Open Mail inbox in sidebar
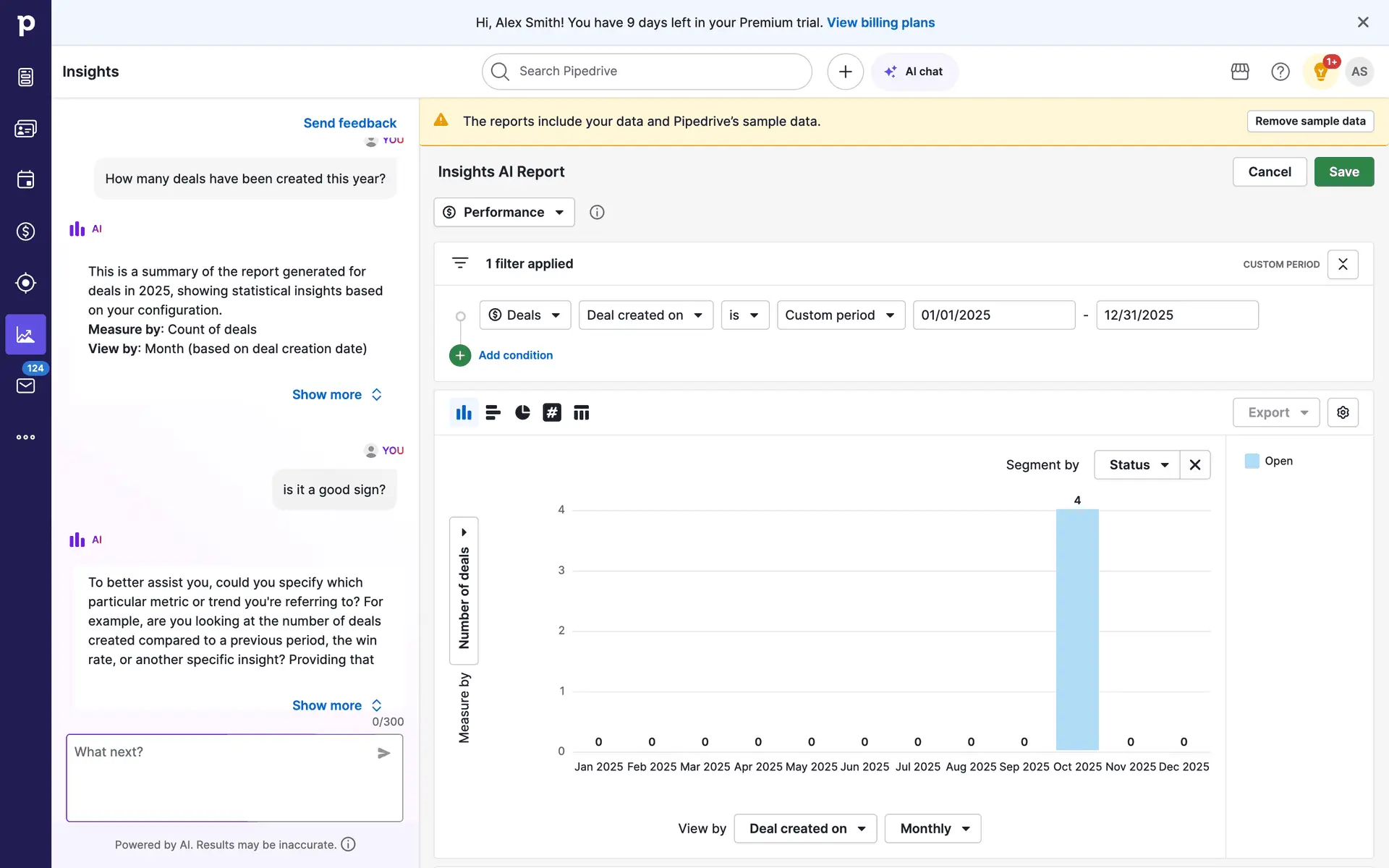Viewport: 1389px width, 868px height. point(25,385)
